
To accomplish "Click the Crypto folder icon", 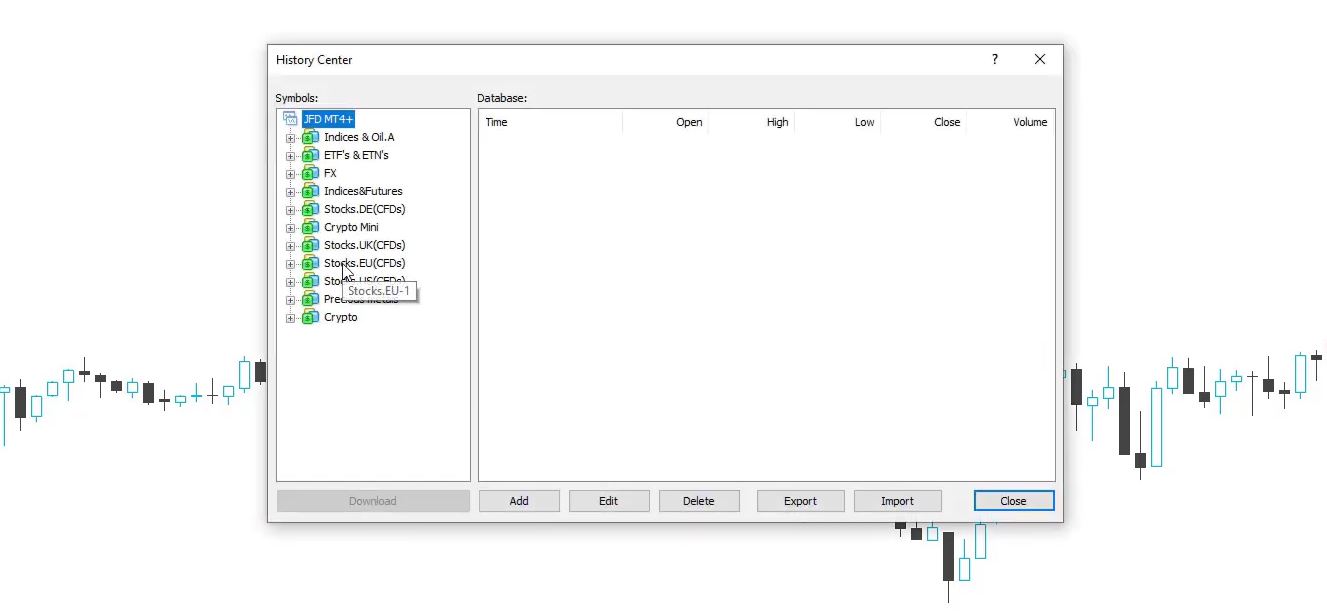I will [310, 317].
